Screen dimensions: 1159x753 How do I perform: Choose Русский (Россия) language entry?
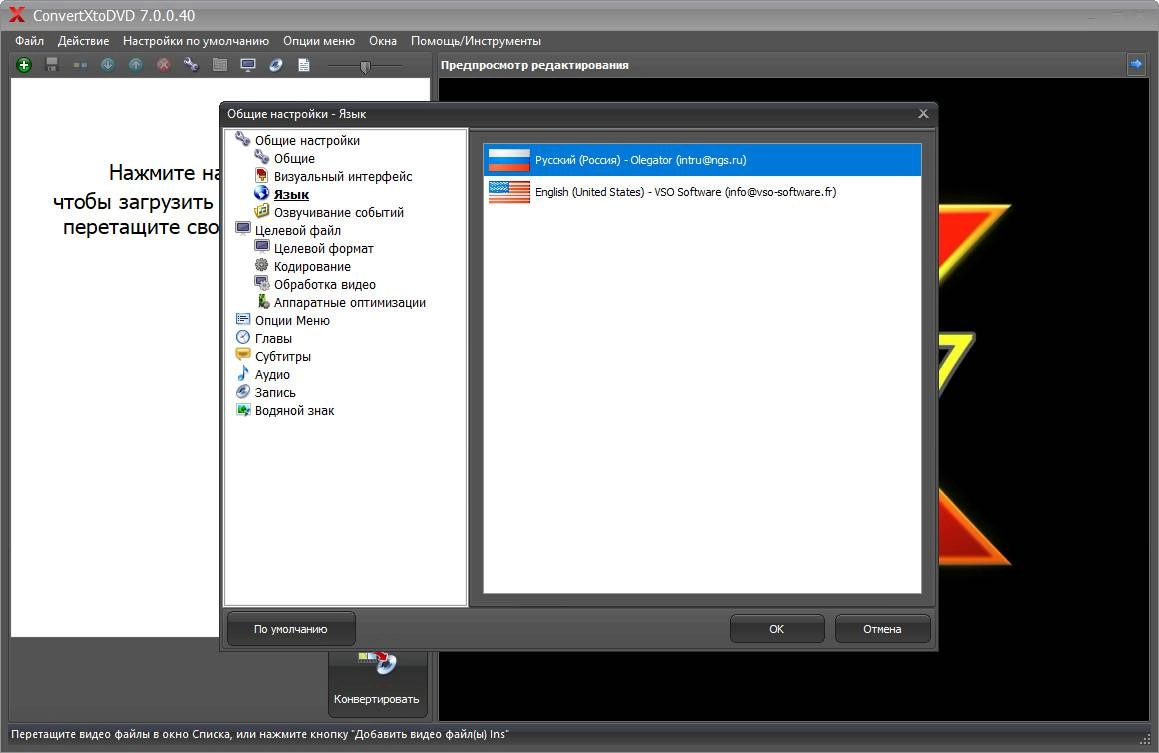click(702, 160)
